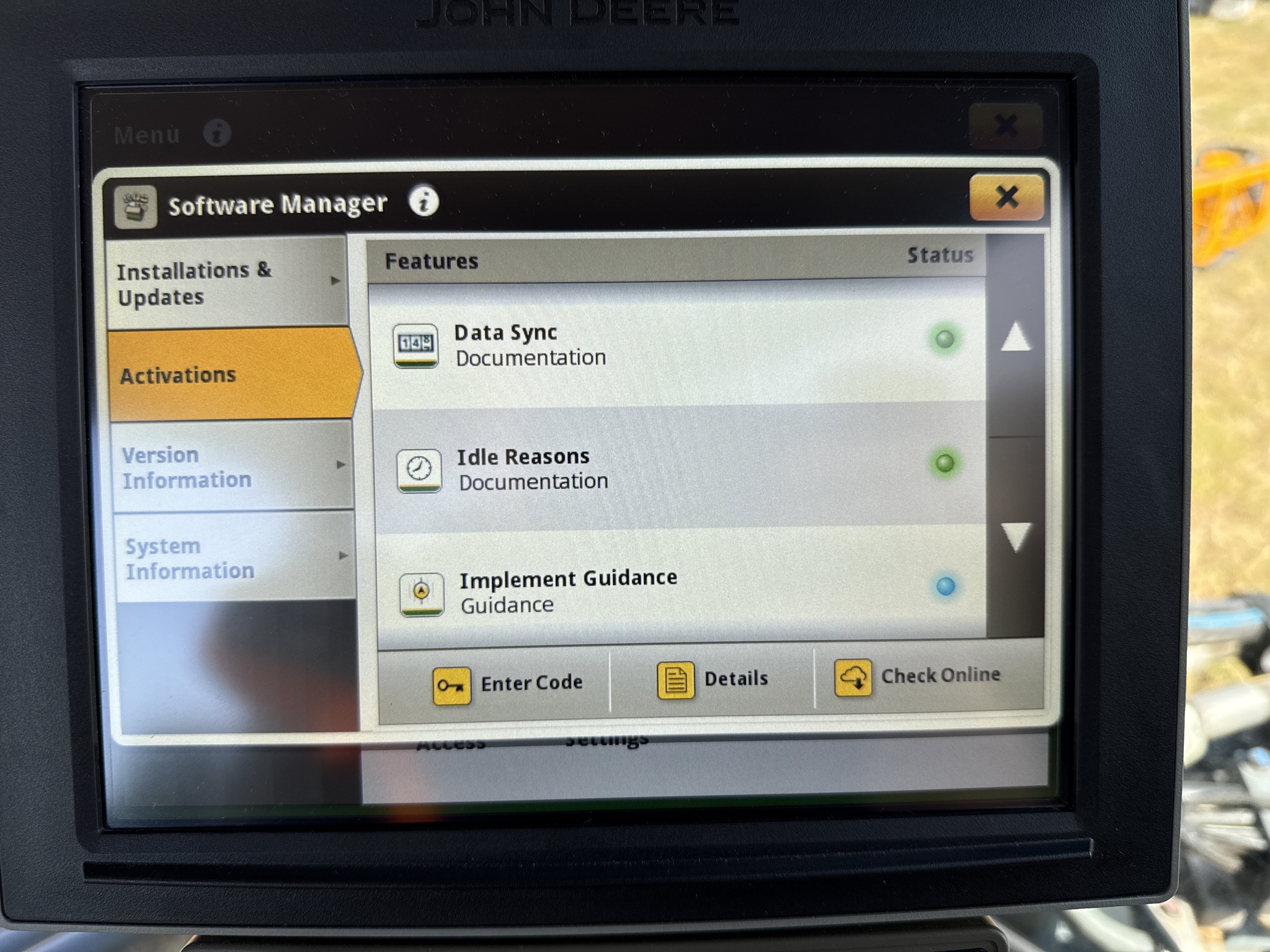Screen dimensions: 1270x952
Task: Click the Software Manager toolbox icon
Action: pos(135,207)
